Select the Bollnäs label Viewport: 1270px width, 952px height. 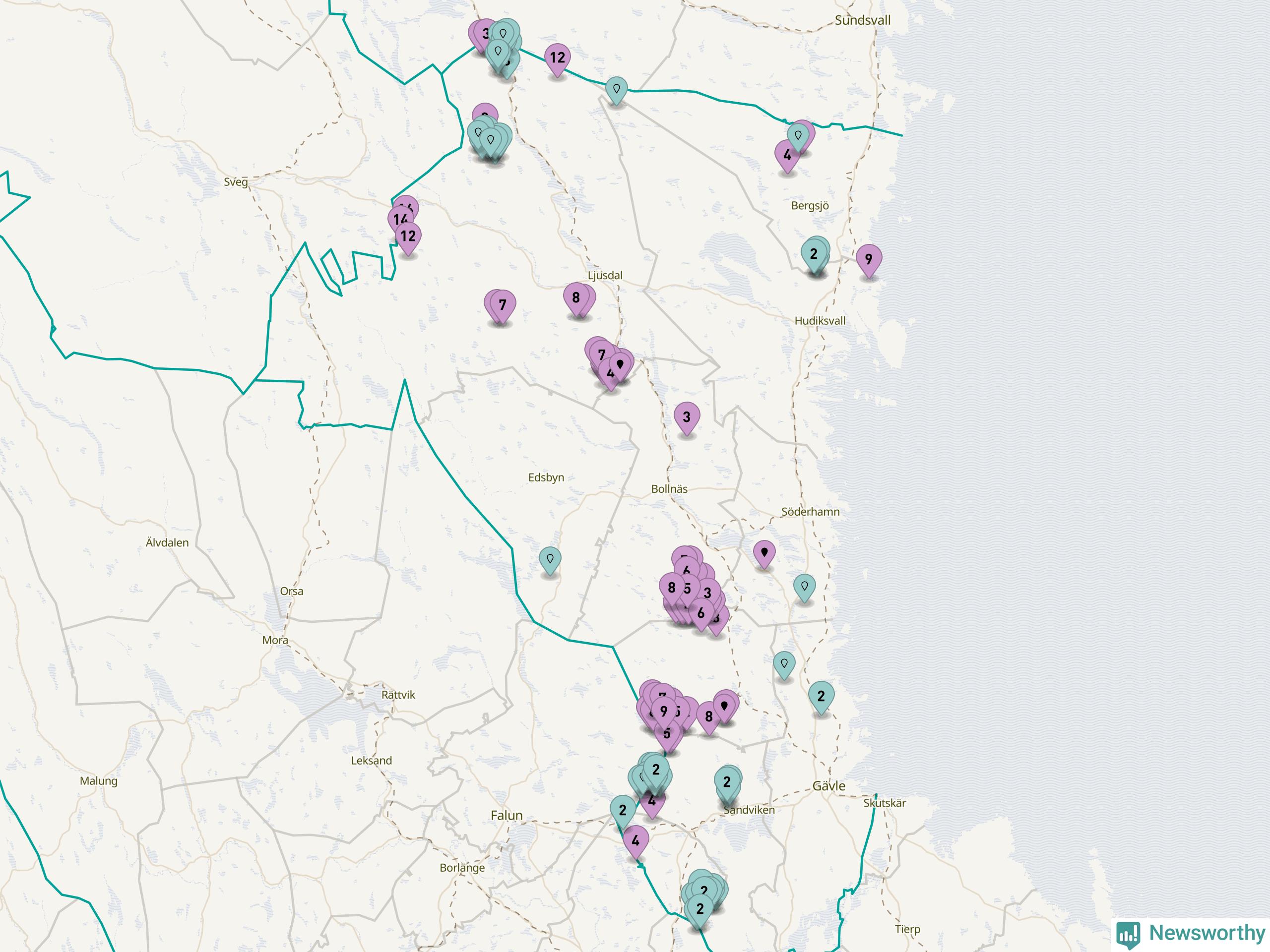point(669,489)
